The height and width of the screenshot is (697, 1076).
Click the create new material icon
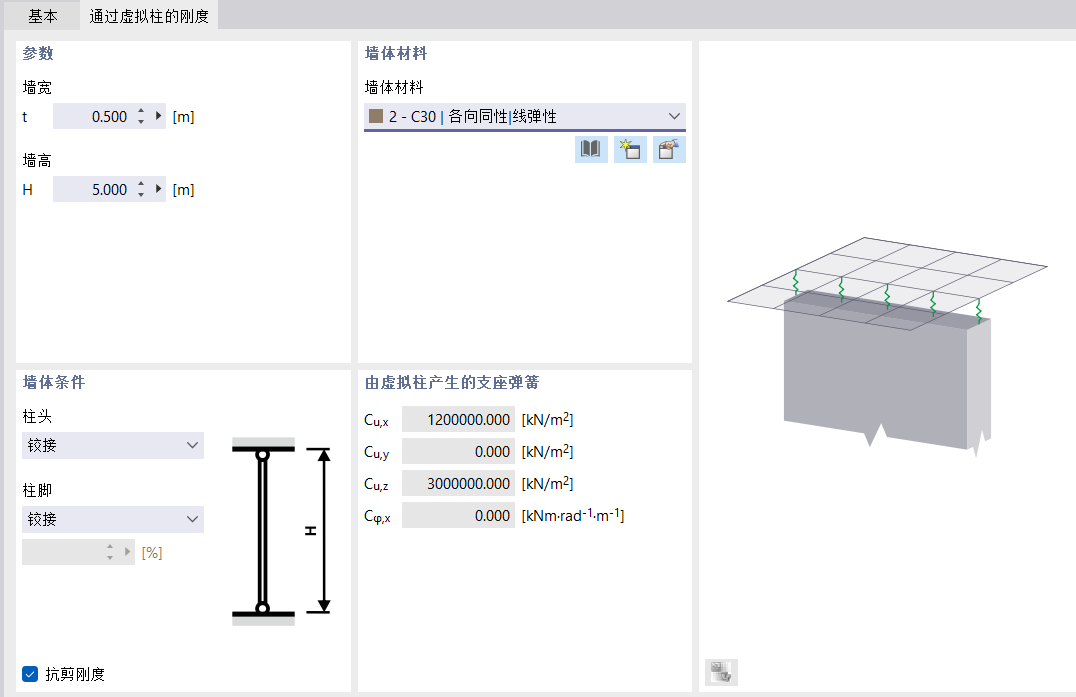pyautogui.click(x=630, y=150)
